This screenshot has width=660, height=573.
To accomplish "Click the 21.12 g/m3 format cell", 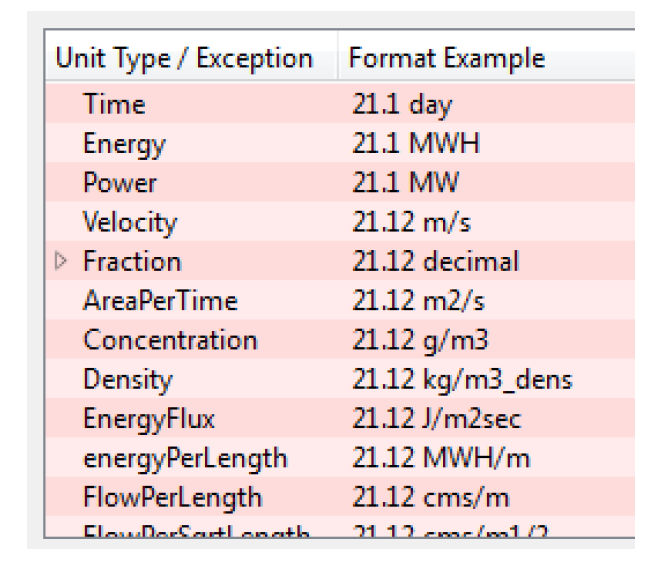I will point(420,340).
